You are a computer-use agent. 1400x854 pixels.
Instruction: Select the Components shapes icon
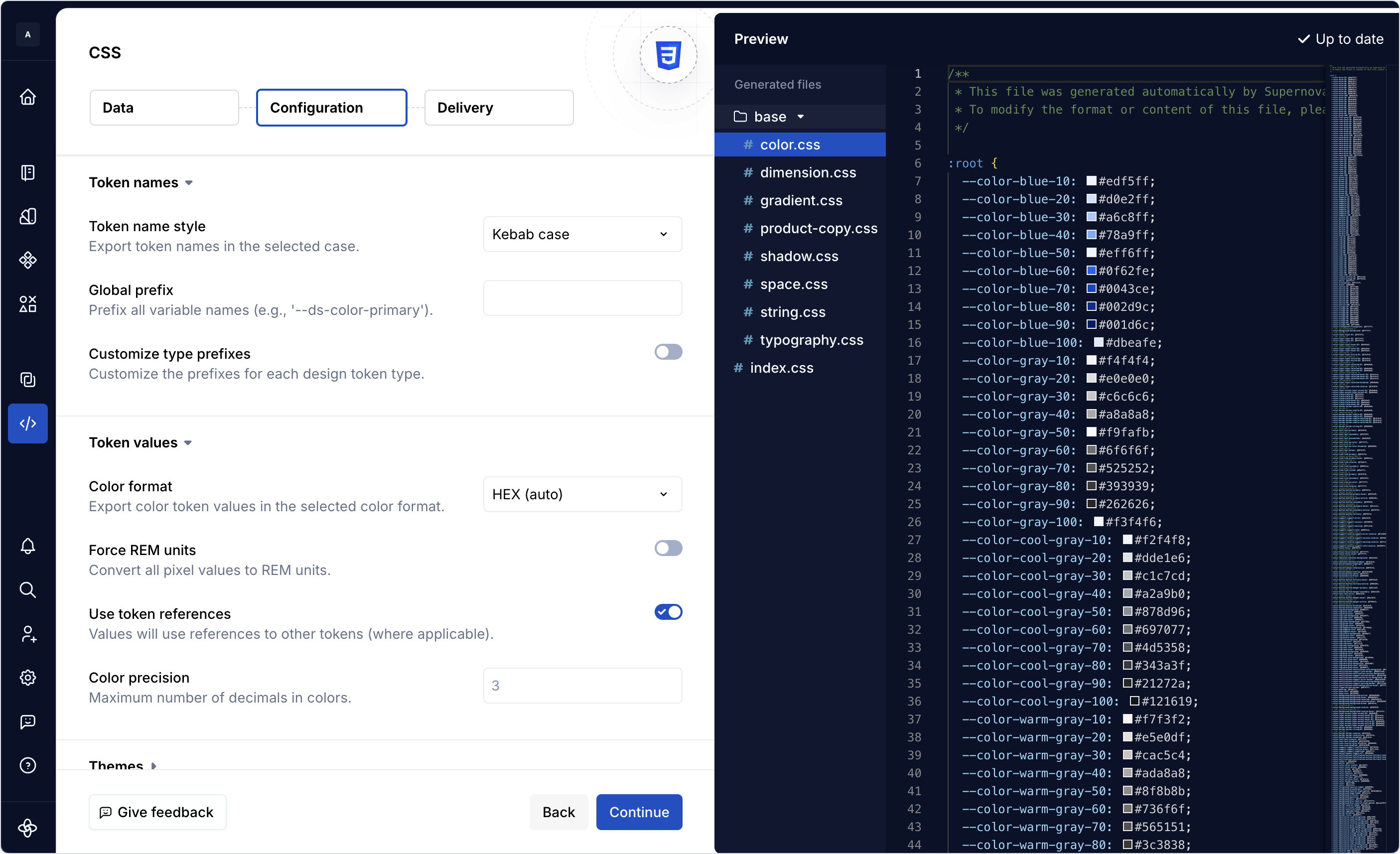point(28,260)
